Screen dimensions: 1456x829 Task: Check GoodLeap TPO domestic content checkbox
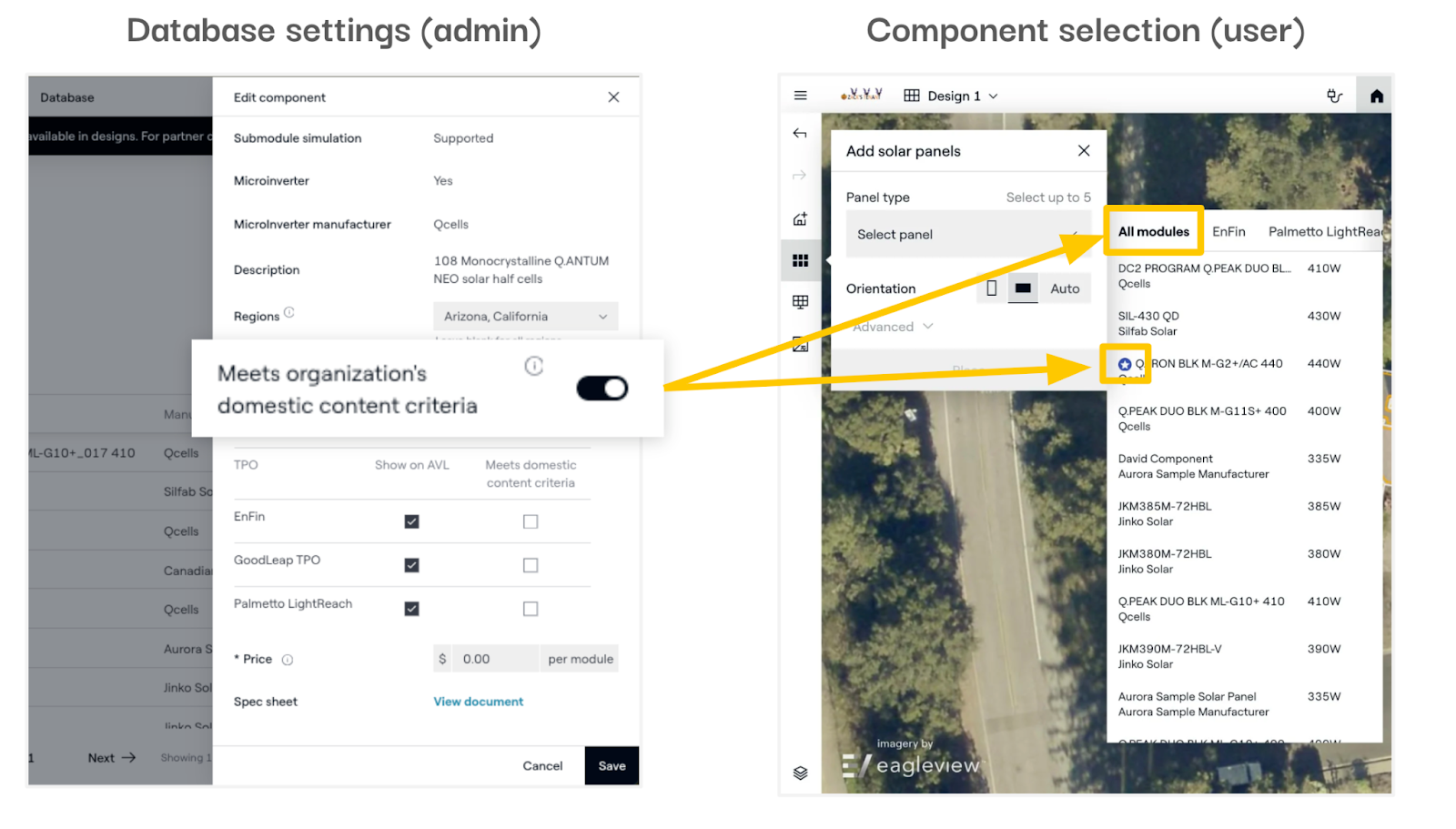click(531, 565)
